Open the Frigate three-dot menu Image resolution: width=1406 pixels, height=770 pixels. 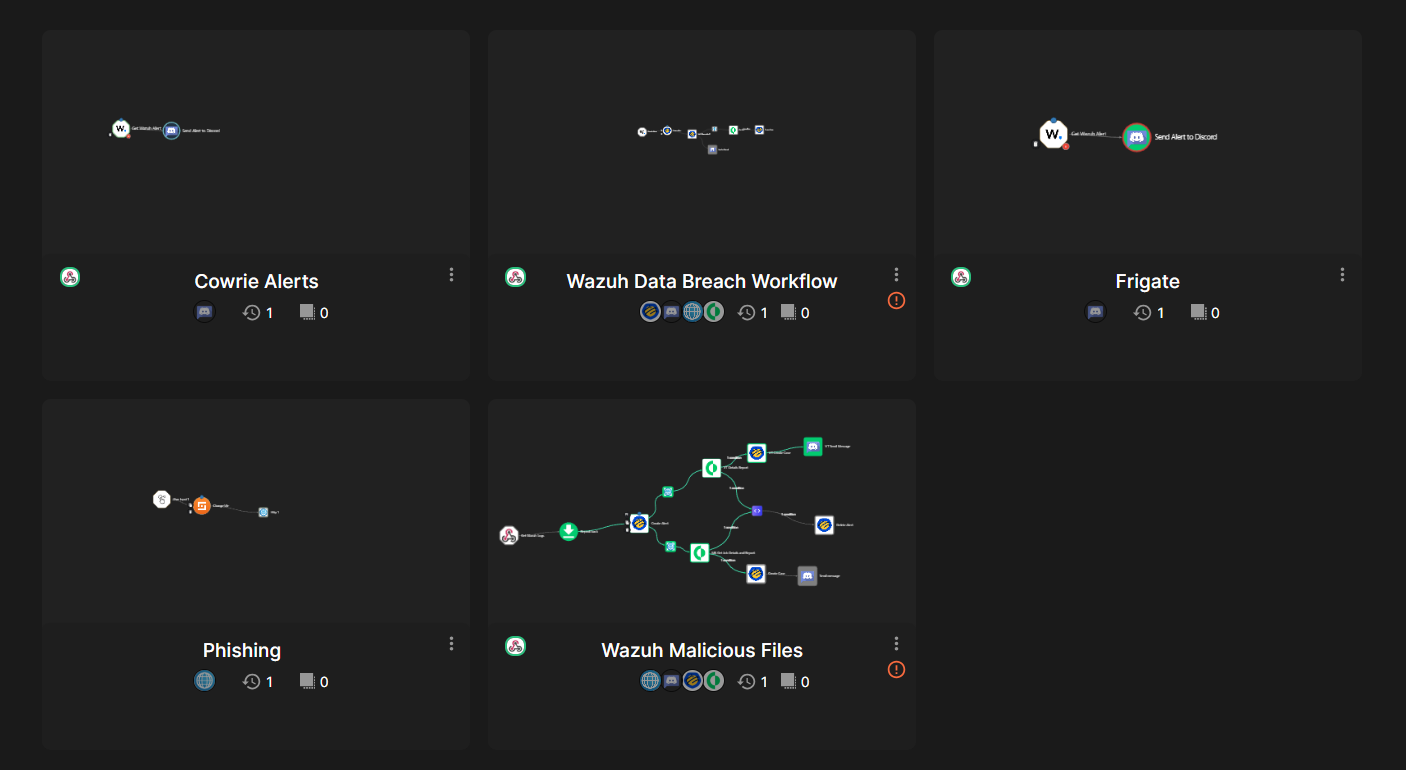pos(1342,274)
